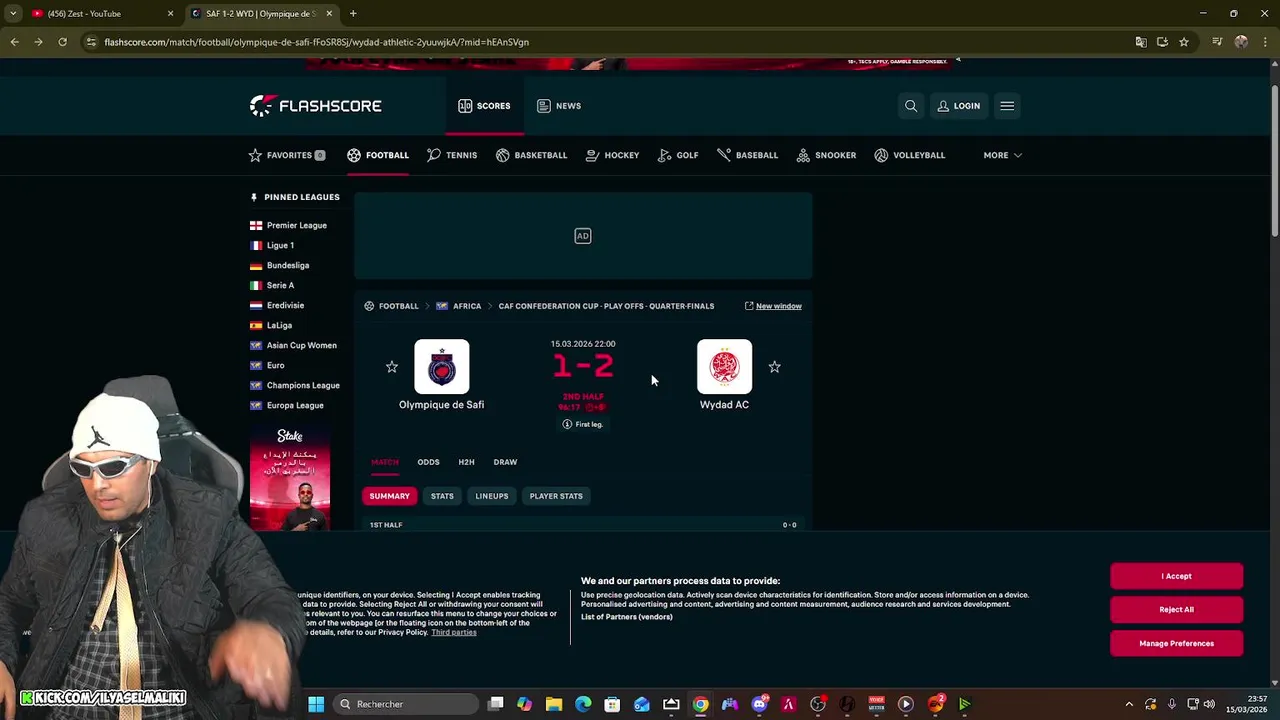
Task: Open the hamburger menu in Flashscore header
Action: [1007, 106]
